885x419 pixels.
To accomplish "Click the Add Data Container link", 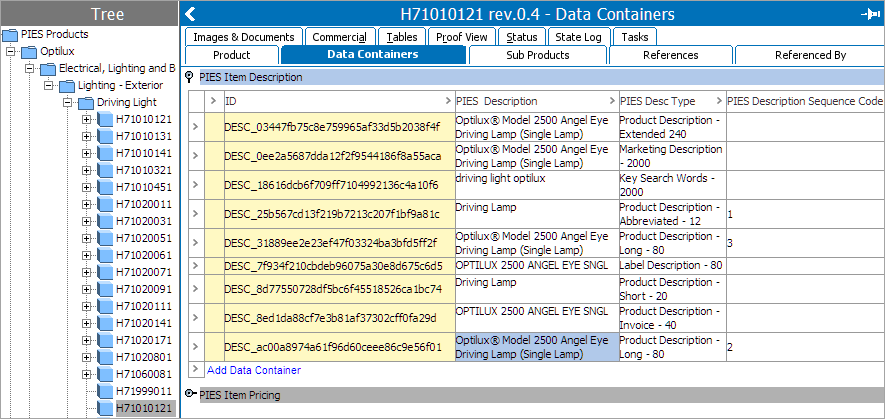I will pos(253,370).
